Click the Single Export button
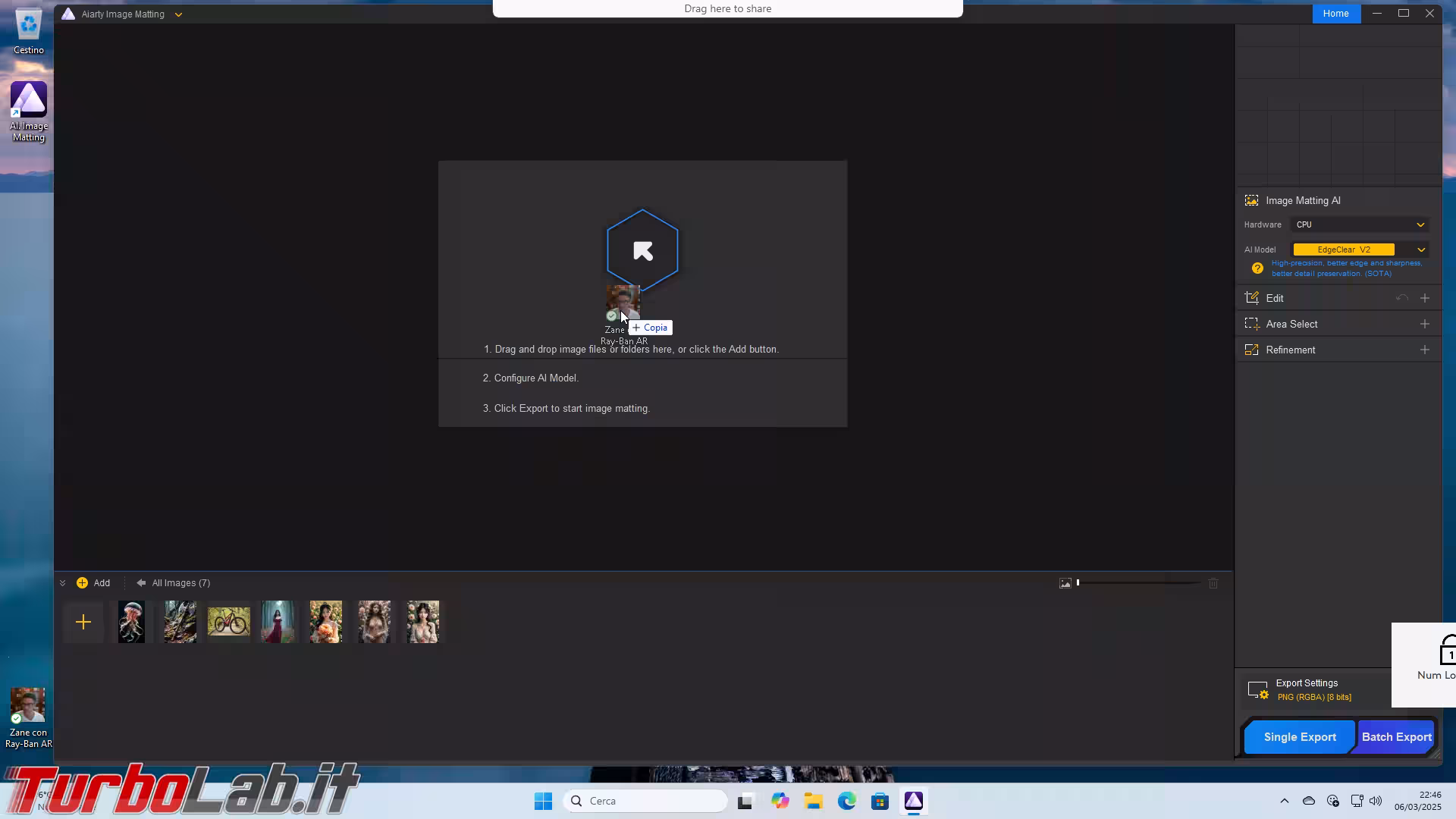1456x819 pixels. pos(1300,737)
